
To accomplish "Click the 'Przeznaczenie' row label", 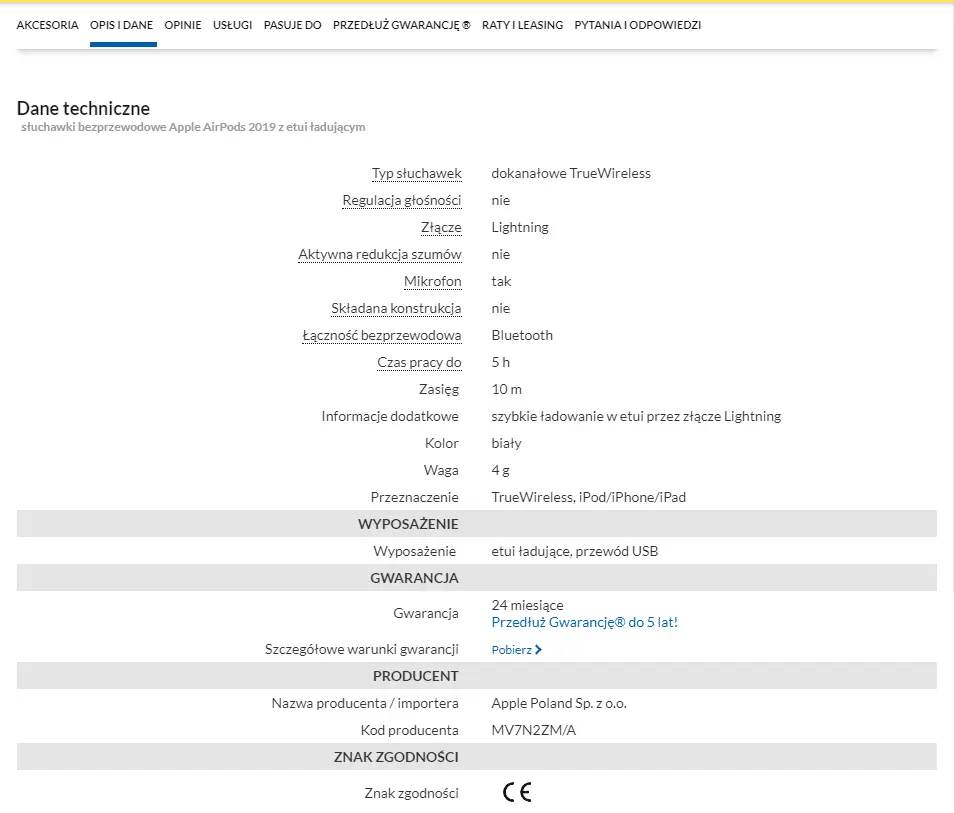I will (x=414, y=497).
